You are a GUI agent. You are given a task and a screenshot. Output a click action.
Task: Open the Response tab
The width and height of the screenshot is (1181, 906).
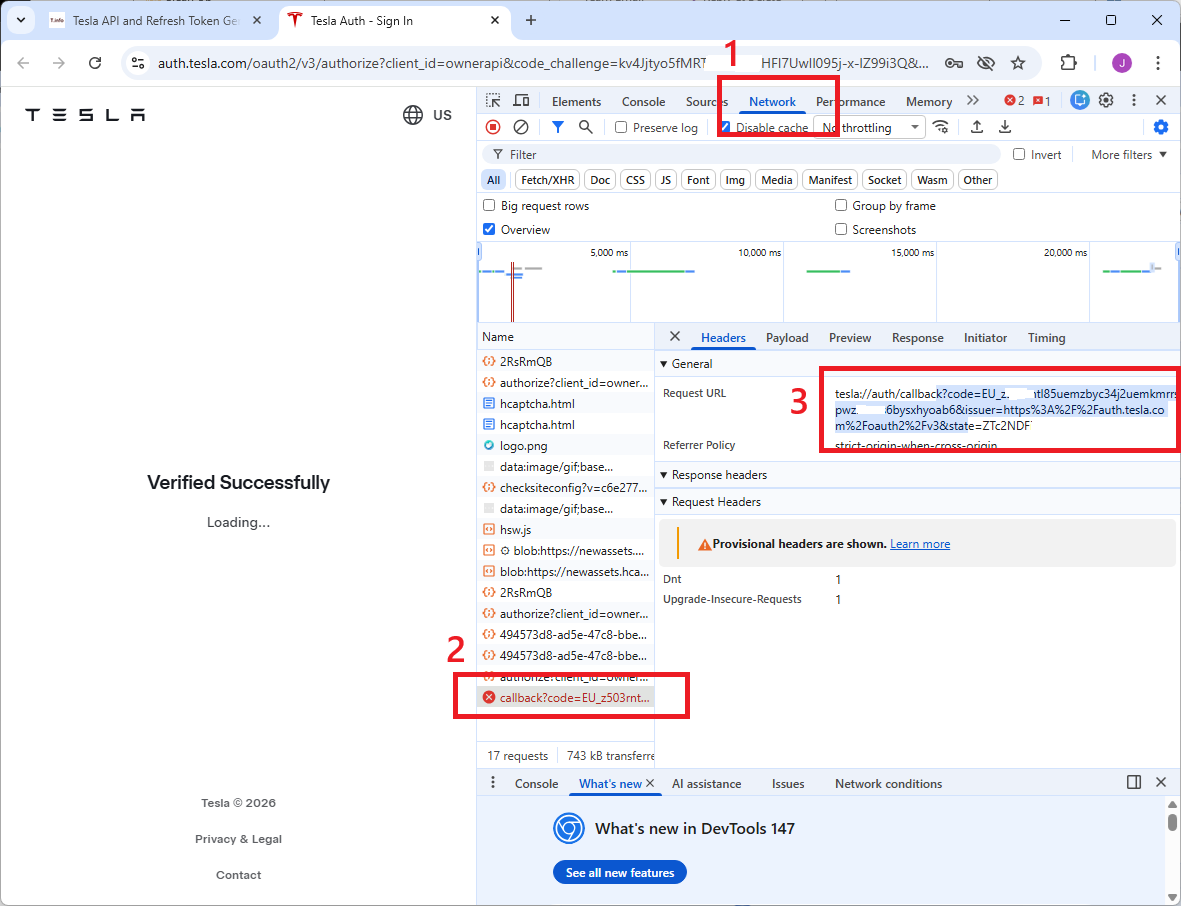tap(917, 338)
